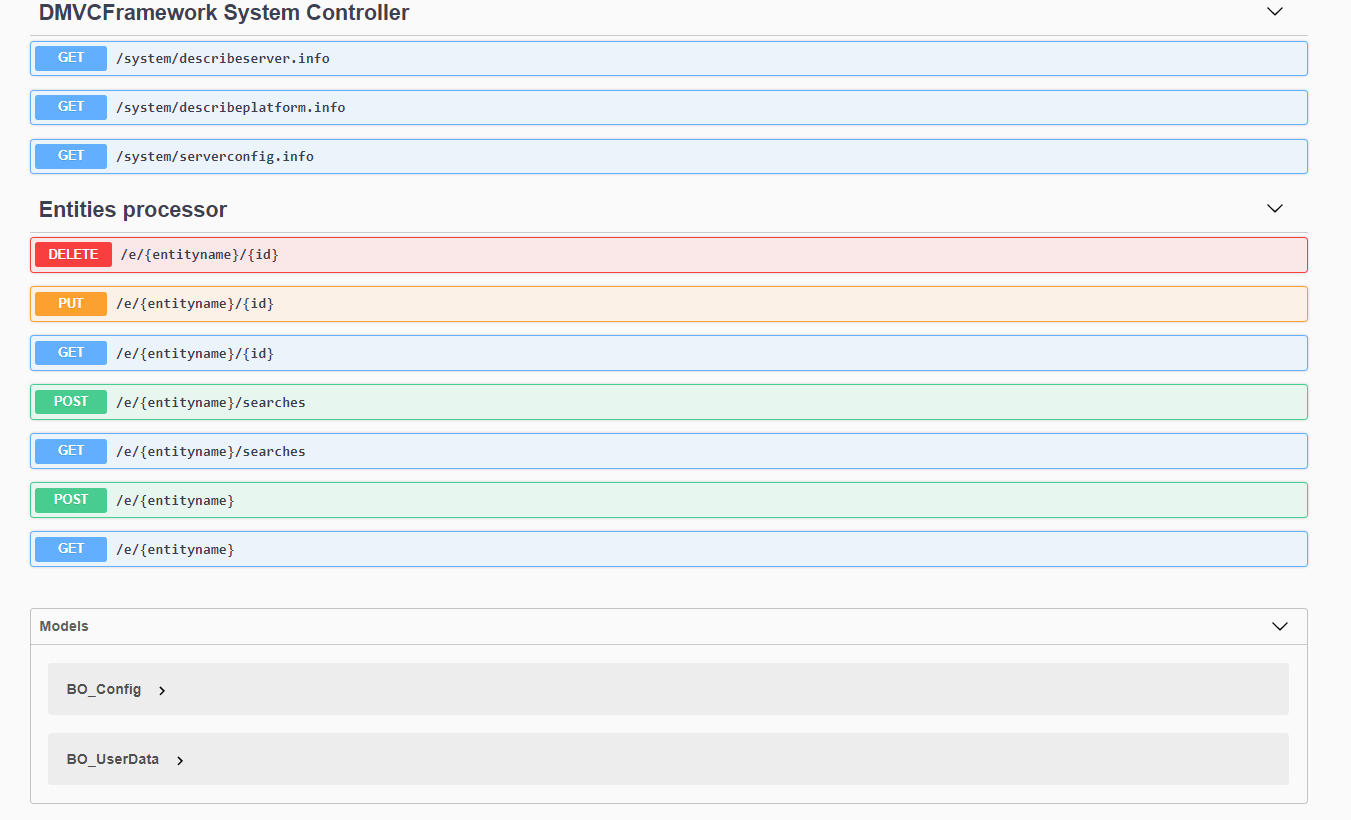Open the PUT row's /e/{entityname}/{id} path
The width and height of the screenshot is (1351, 820).
point(195,303)
